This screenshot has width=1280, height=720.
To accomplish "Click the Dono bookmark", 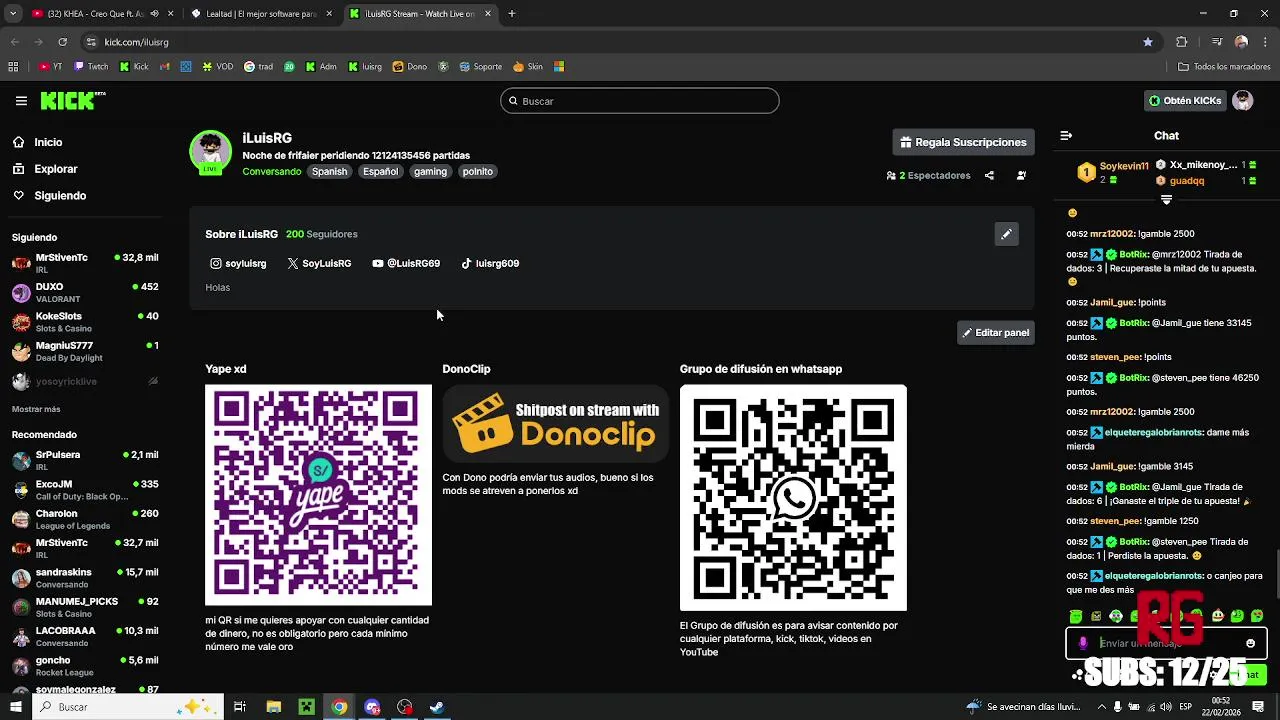I will pyautogui.click(x=410, y=67).
